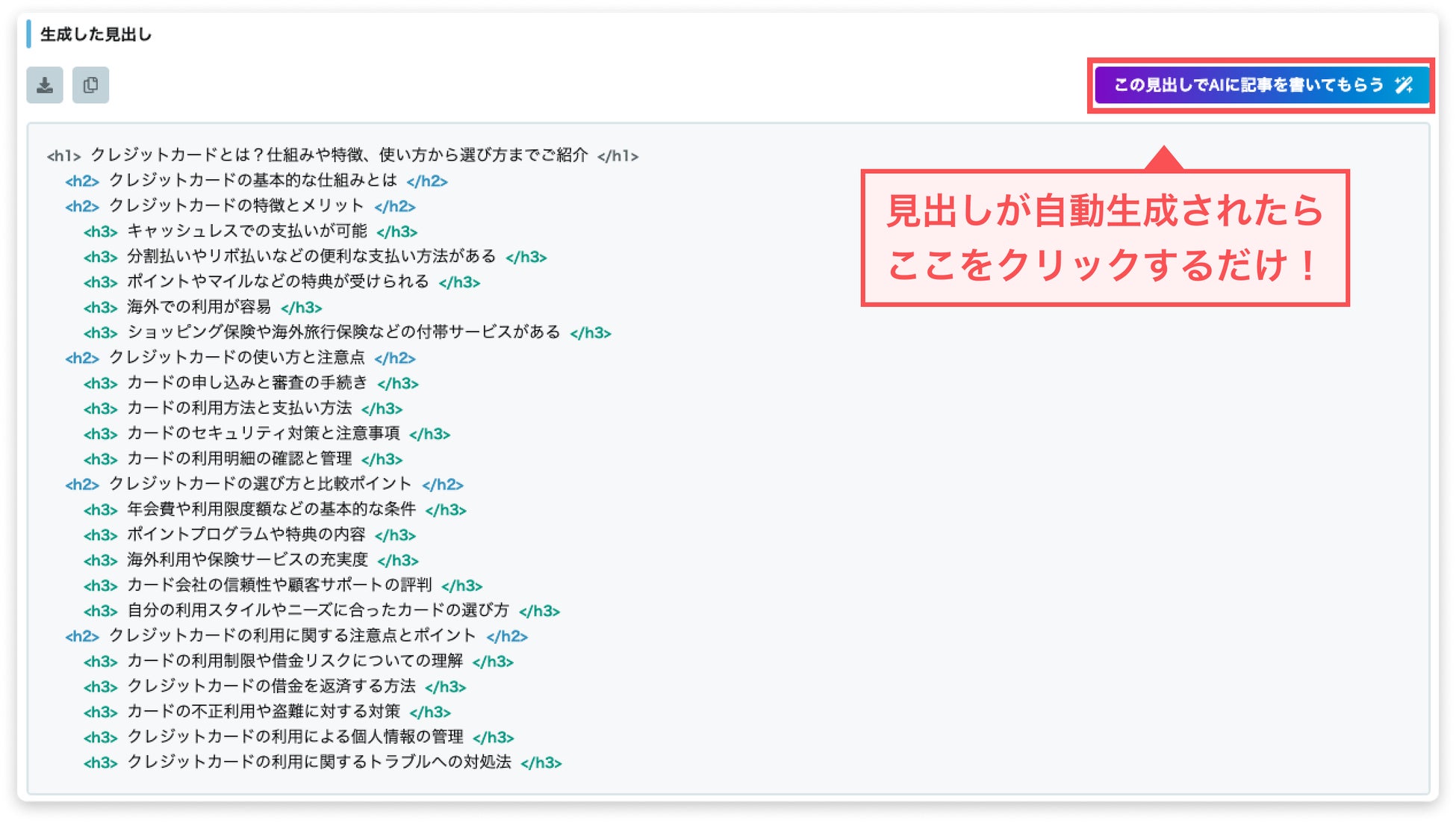The width and height of the screenshot is (1456, 823).
Task: Click the download headings icon
Action: (45, 85)
